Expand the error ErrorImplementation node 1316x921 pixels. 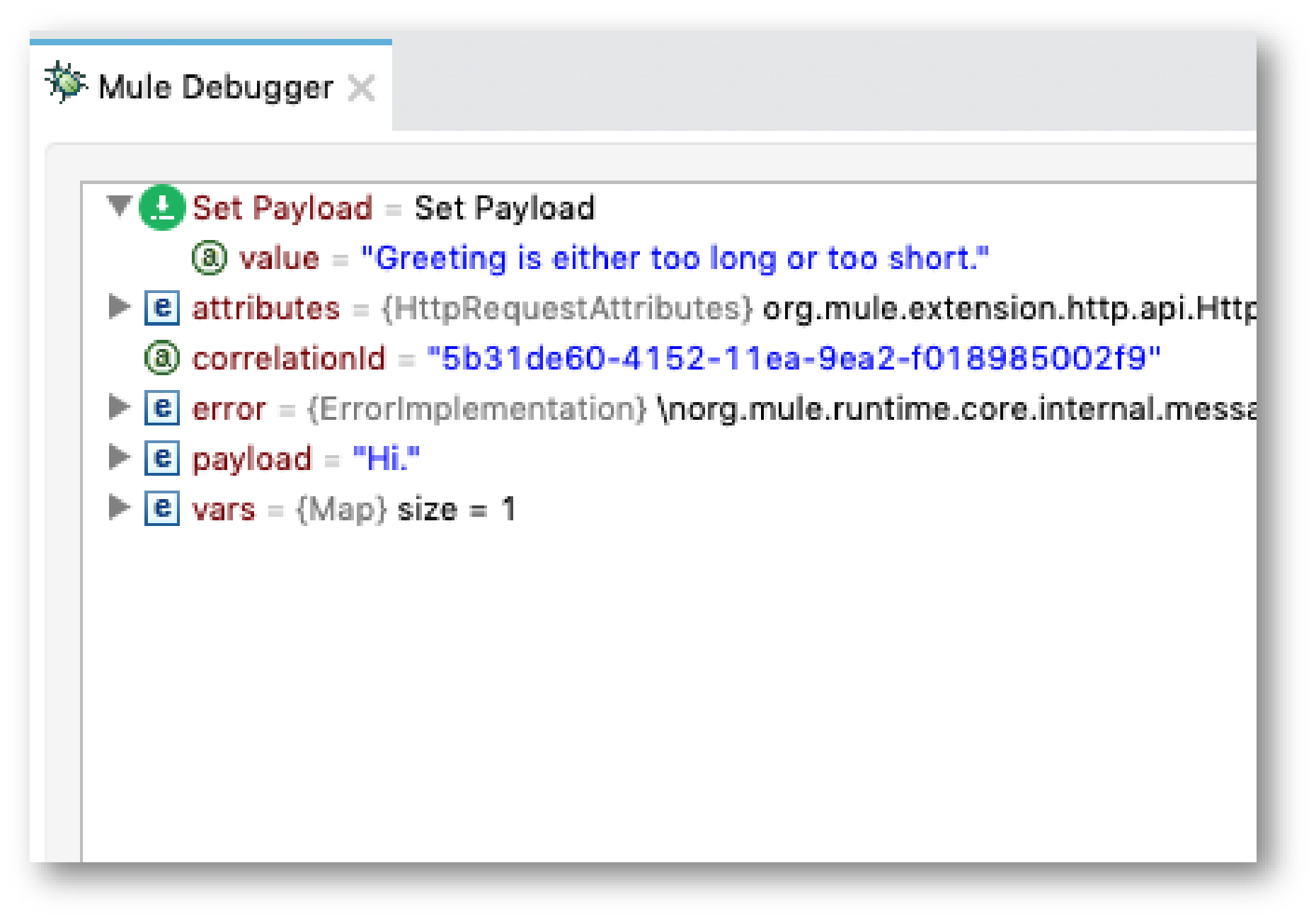pyautogui.click(x=119, y=408)
